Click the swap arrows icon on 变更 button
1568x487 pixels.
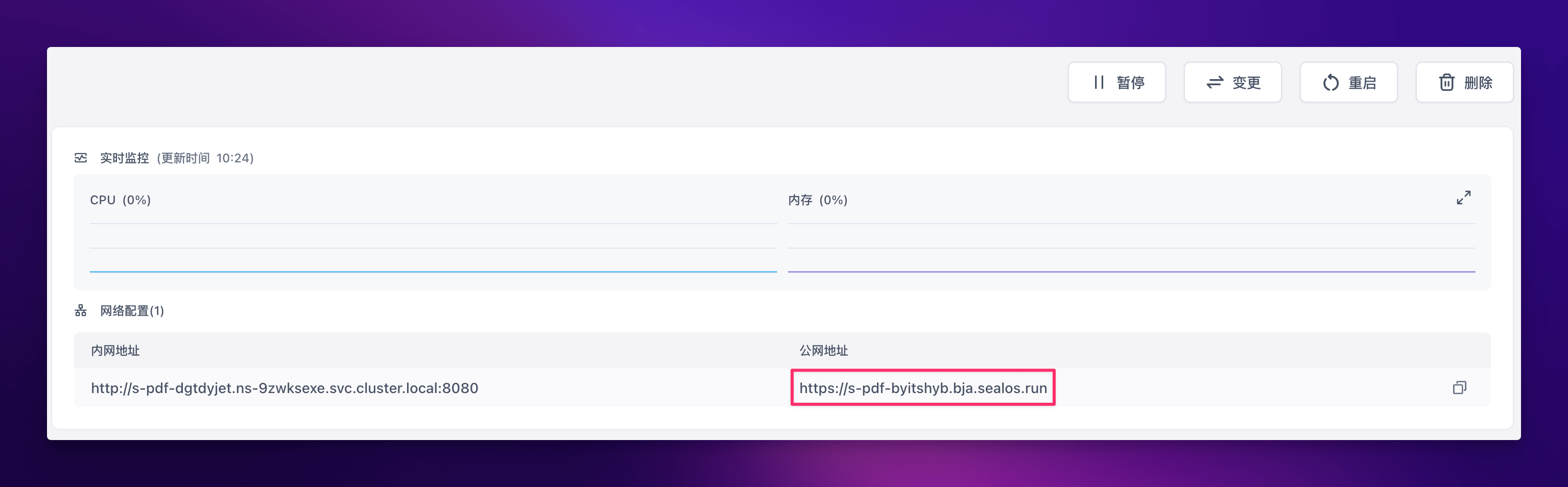click(x=1215, y=82)
